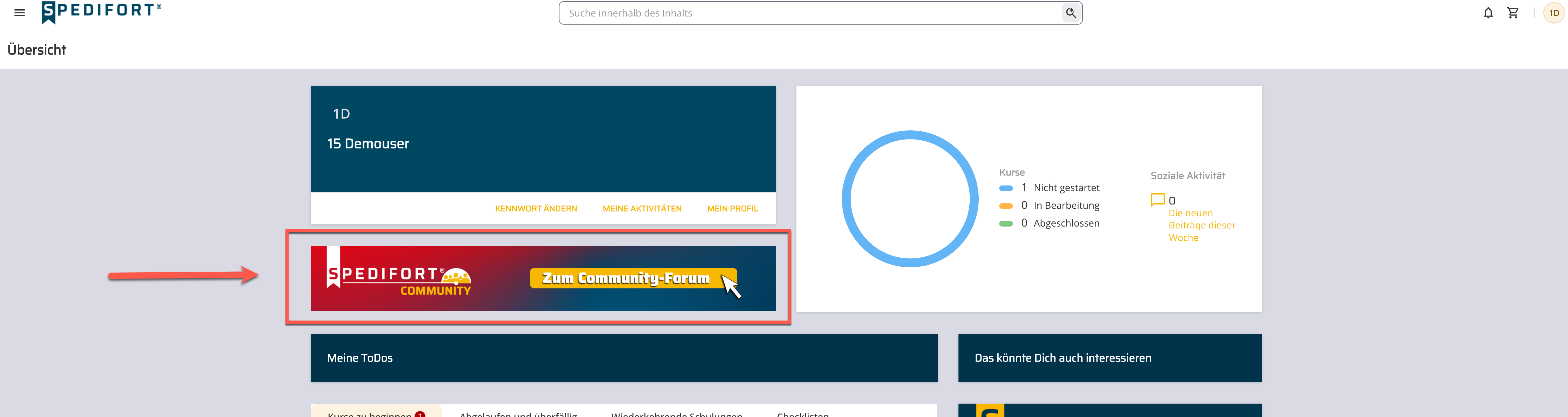Open 'Die neuen Beiträge dieser Woche' link
1568x417 pixels.
point(1202,225)
